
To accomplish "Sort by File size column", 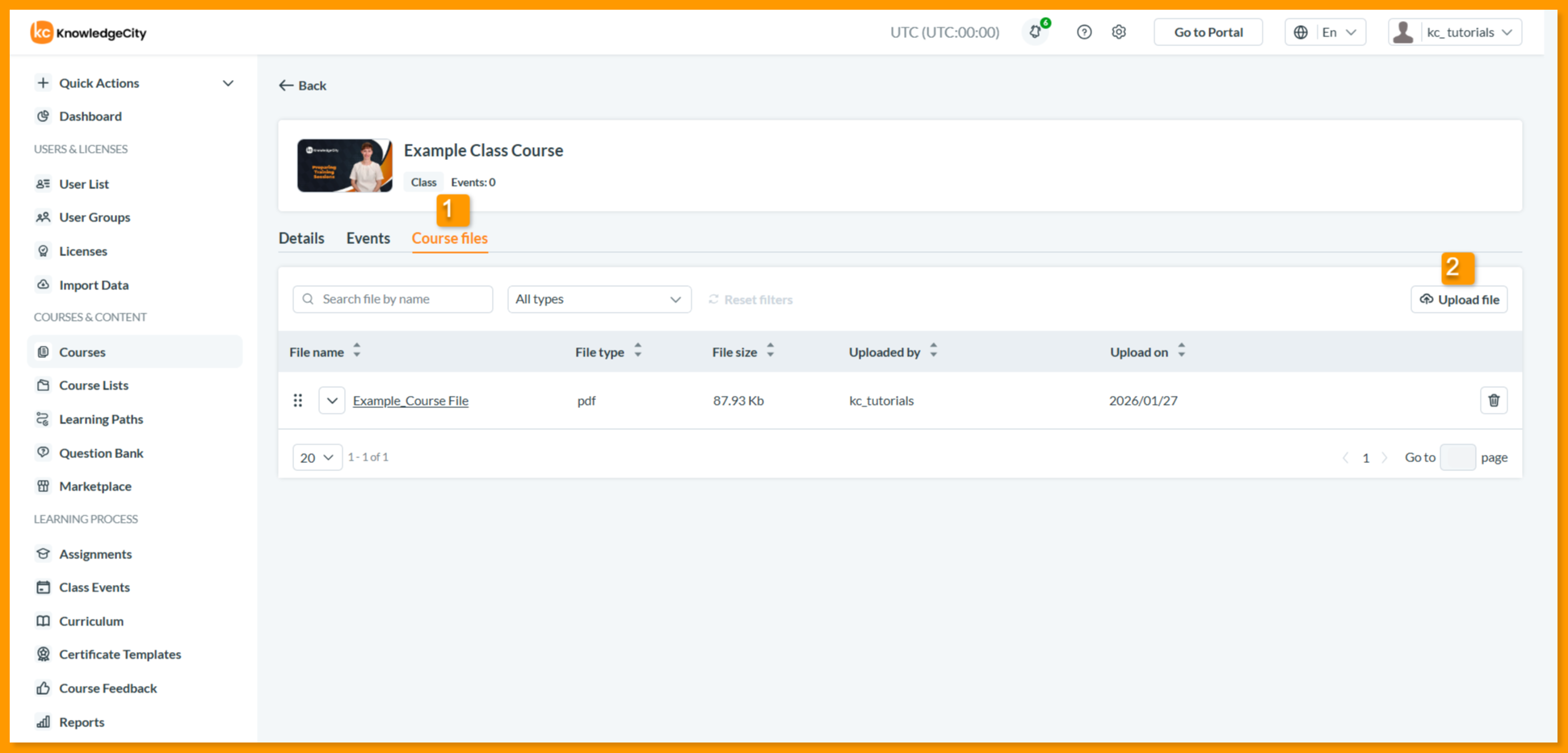I will (771, 351).
